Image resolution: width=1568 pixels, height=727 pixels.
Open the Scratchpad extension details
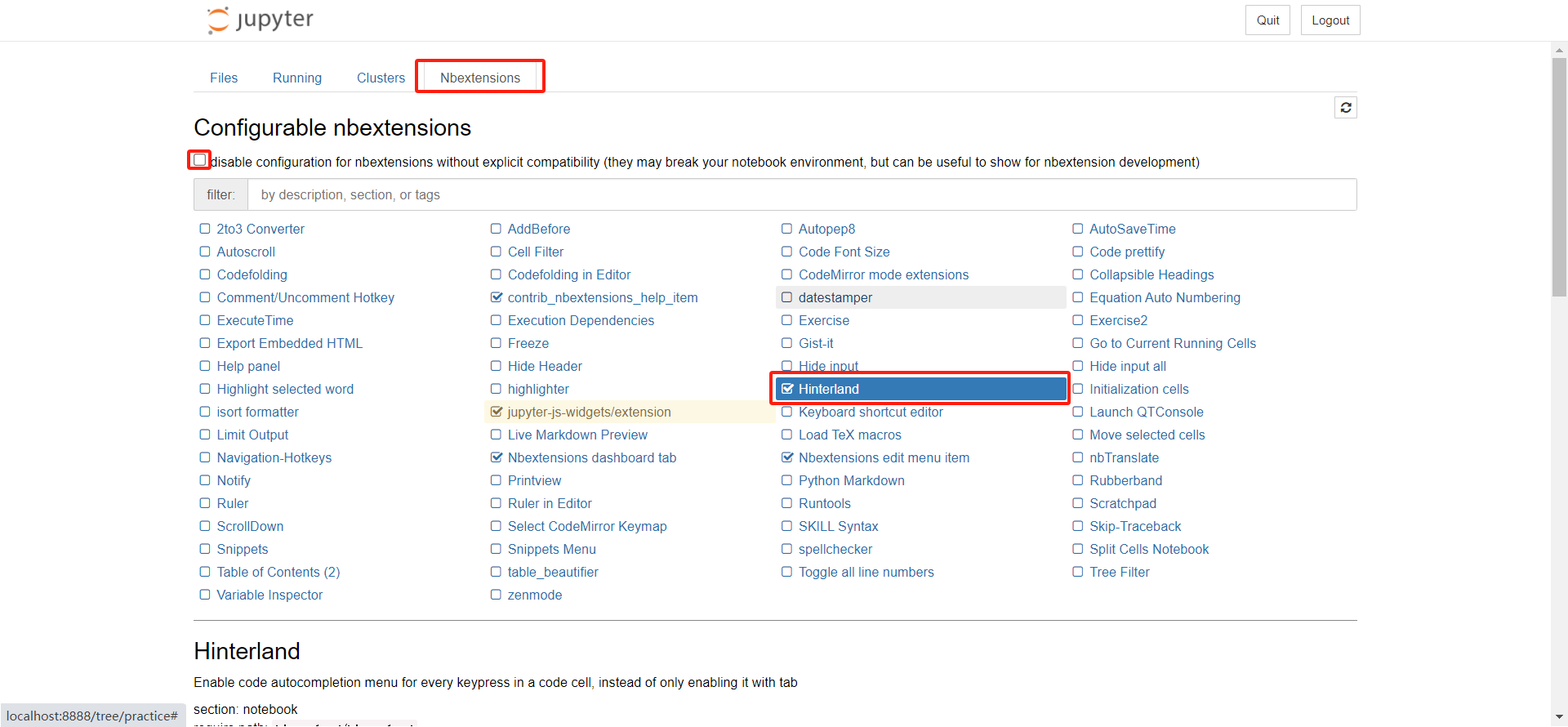click(1123, 503)
